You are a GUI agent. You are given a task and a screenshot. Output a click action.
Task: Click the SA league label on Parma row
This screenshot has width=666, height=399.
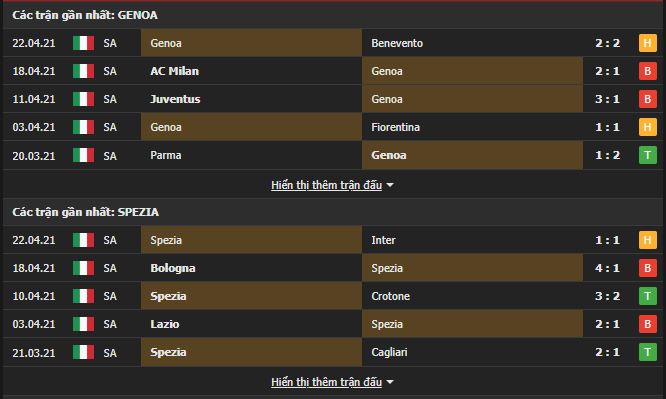click(x=110, y=156)
